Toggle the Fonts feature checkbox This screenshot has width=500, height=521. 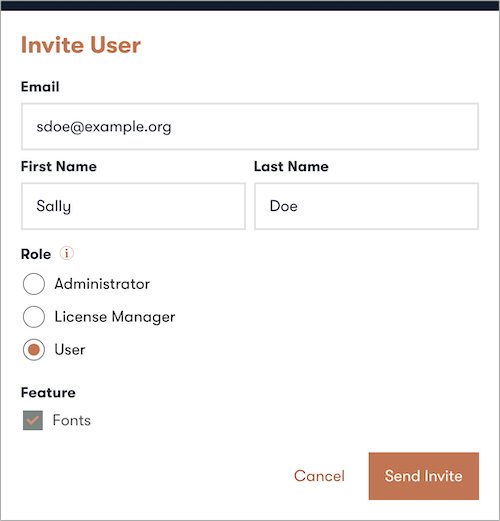click(33, 420)
